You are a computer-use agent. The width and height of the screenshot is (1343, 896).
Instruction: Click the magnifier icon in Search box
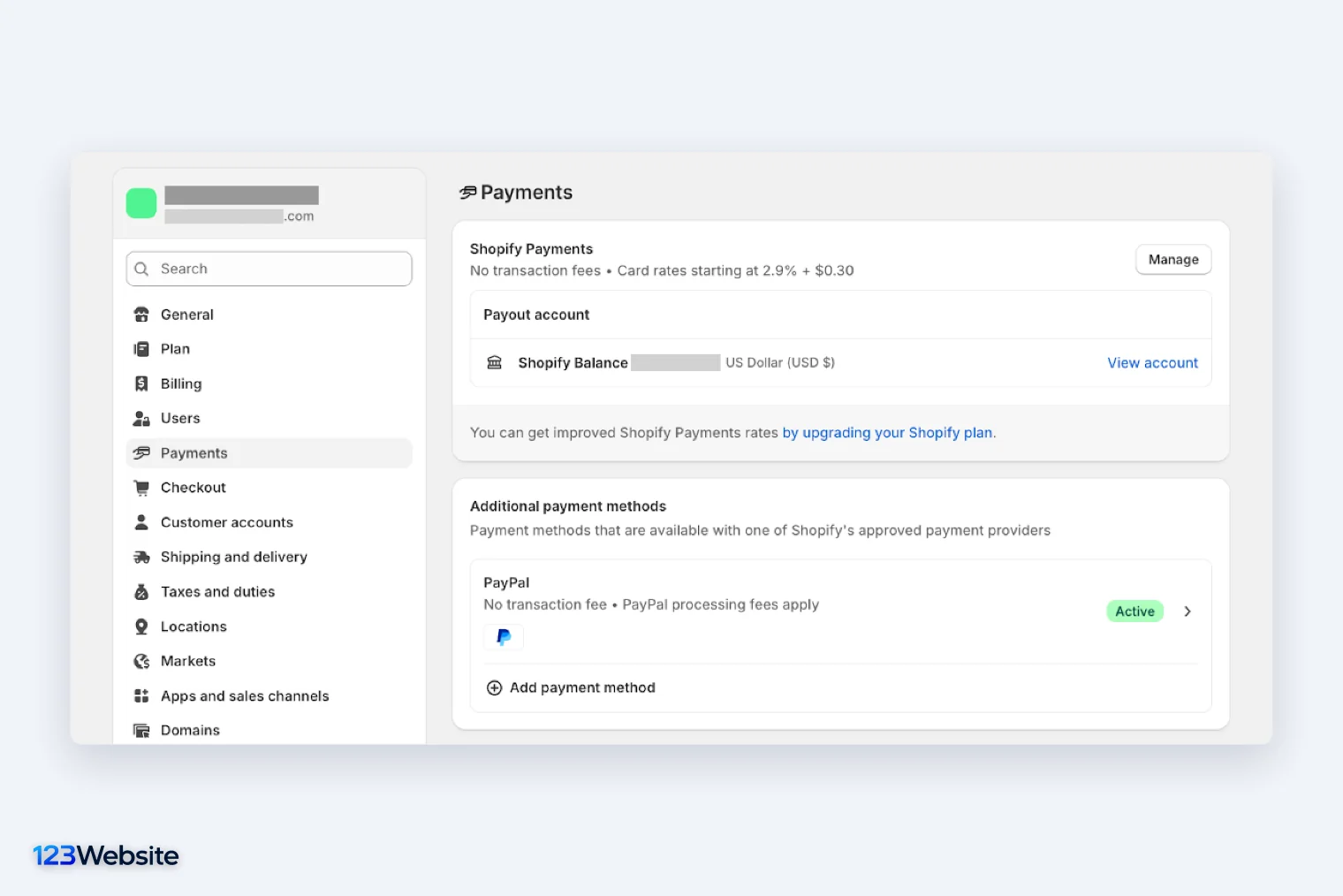(141, 269)
